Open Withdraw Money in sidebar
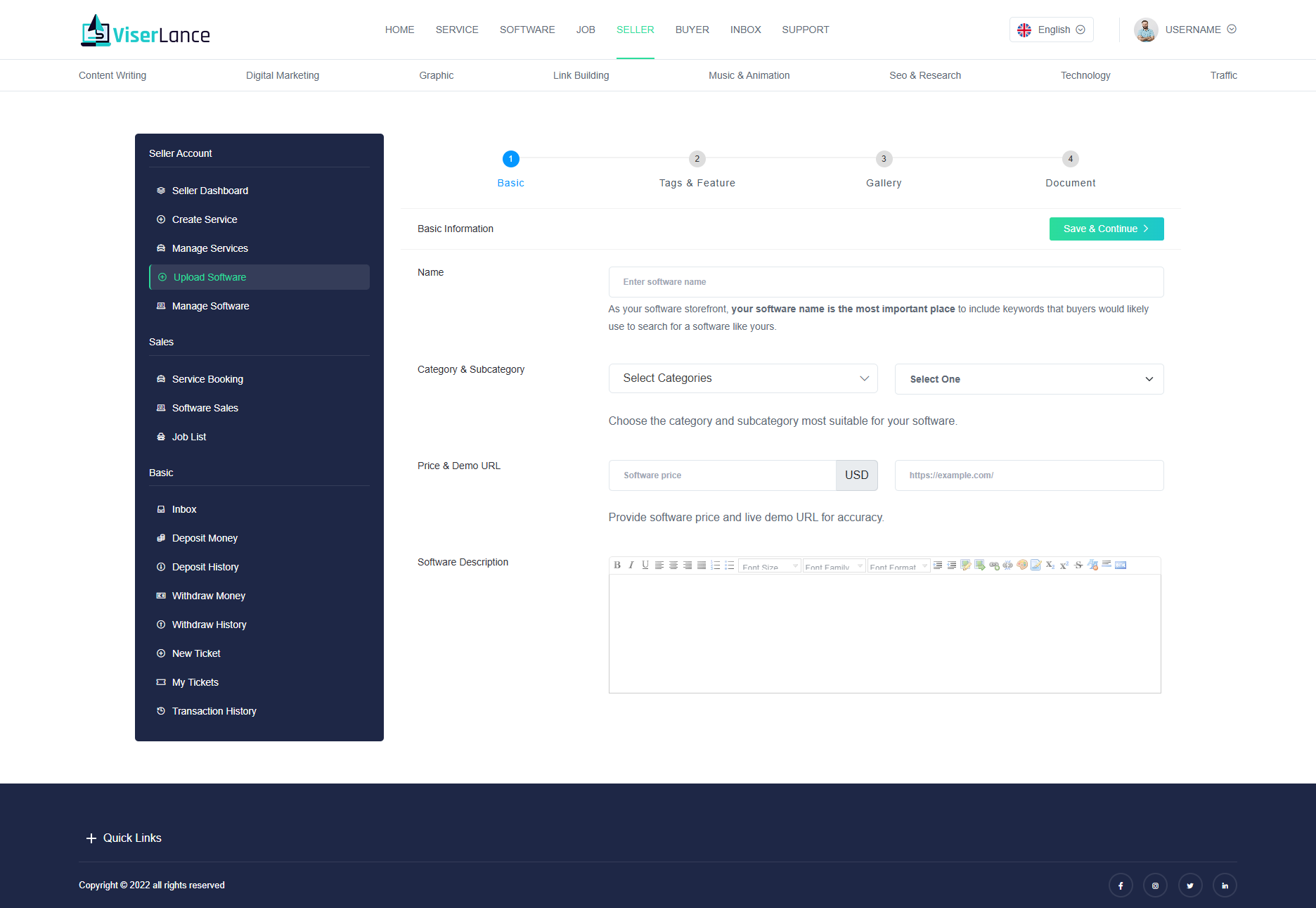 [x=259, y=596]
